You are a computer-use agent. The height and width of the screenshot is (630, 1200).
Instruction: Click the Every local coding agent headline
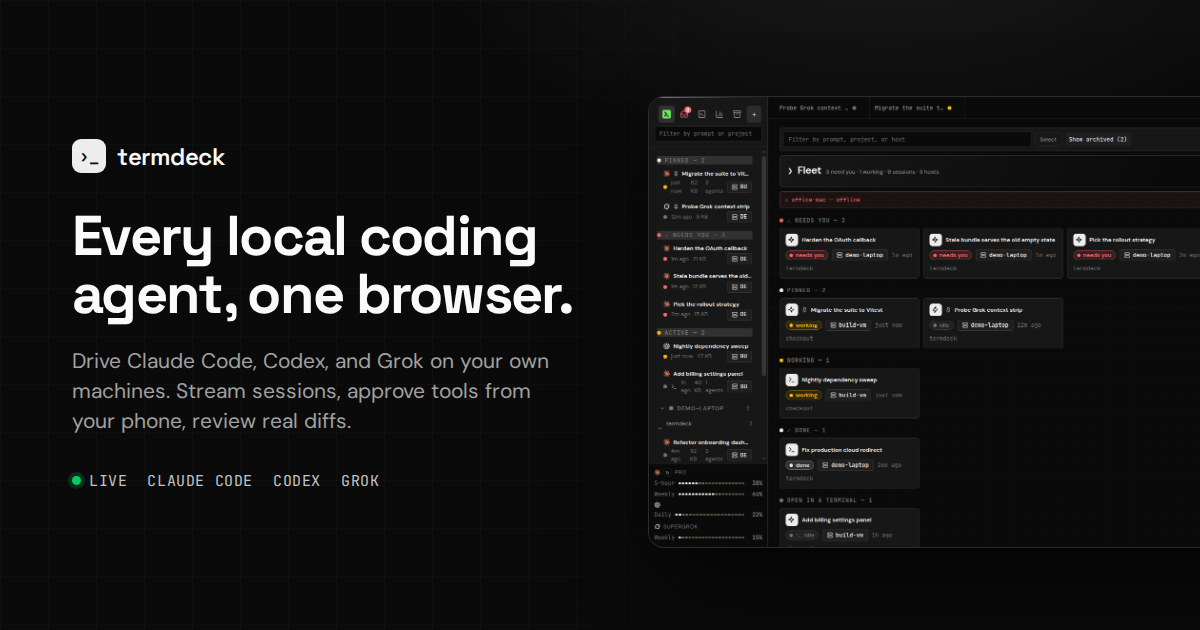[x=323, y=267]
